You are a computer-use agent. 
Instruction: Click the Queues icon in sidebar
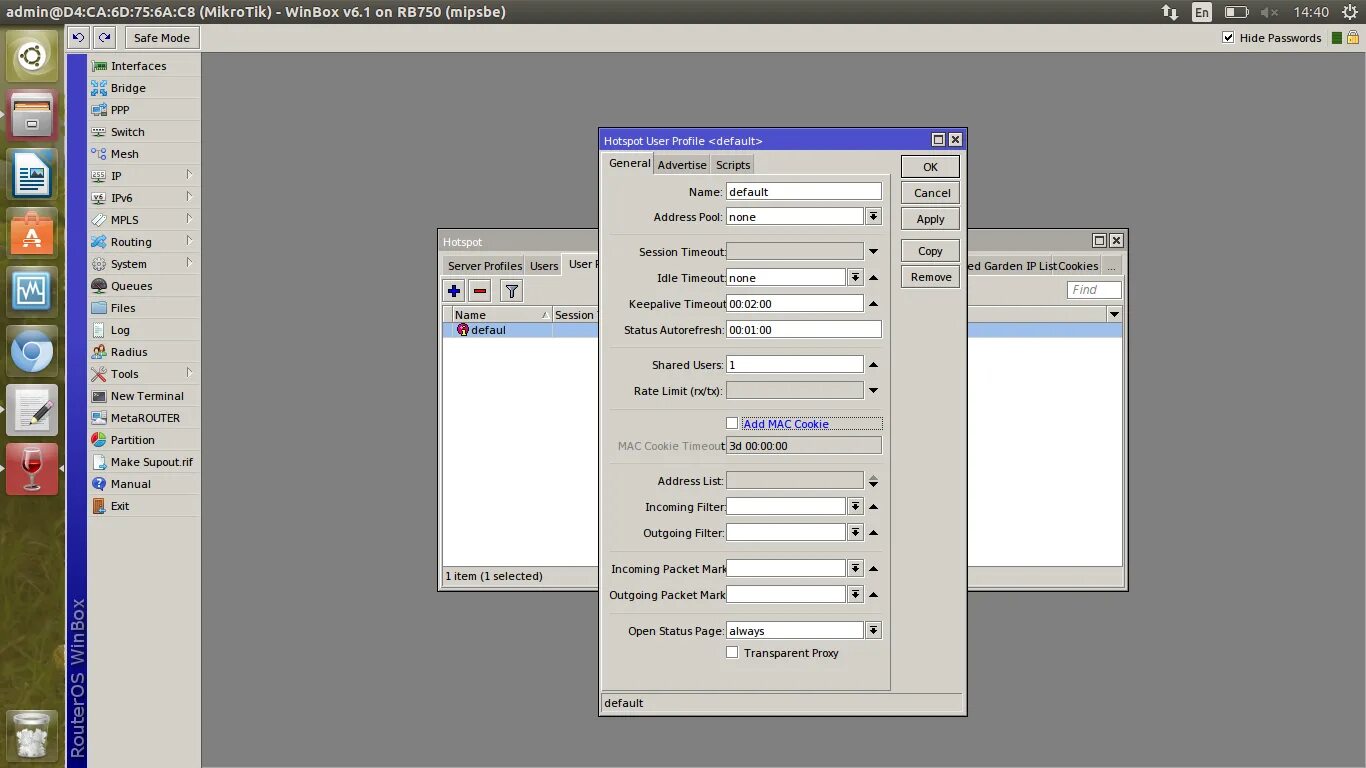tap(99, 286)
